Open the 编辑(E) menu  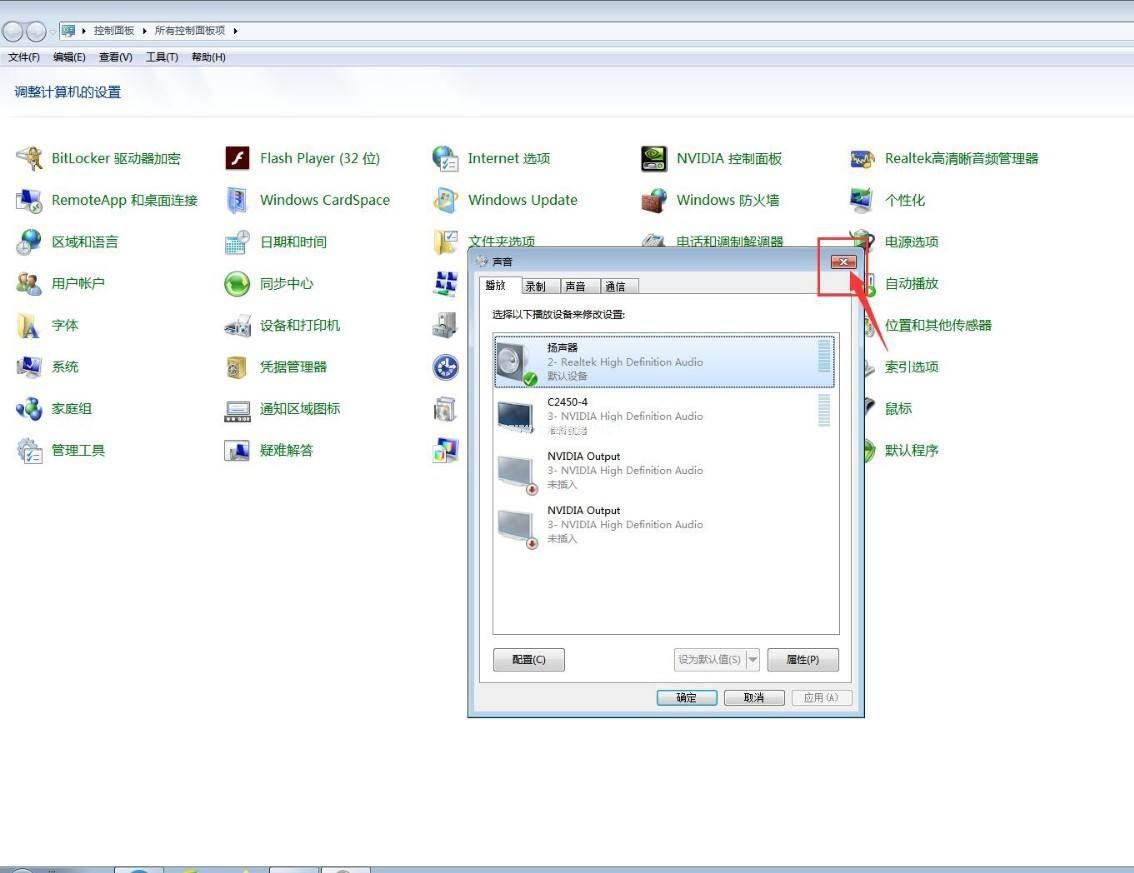point(69,57)
